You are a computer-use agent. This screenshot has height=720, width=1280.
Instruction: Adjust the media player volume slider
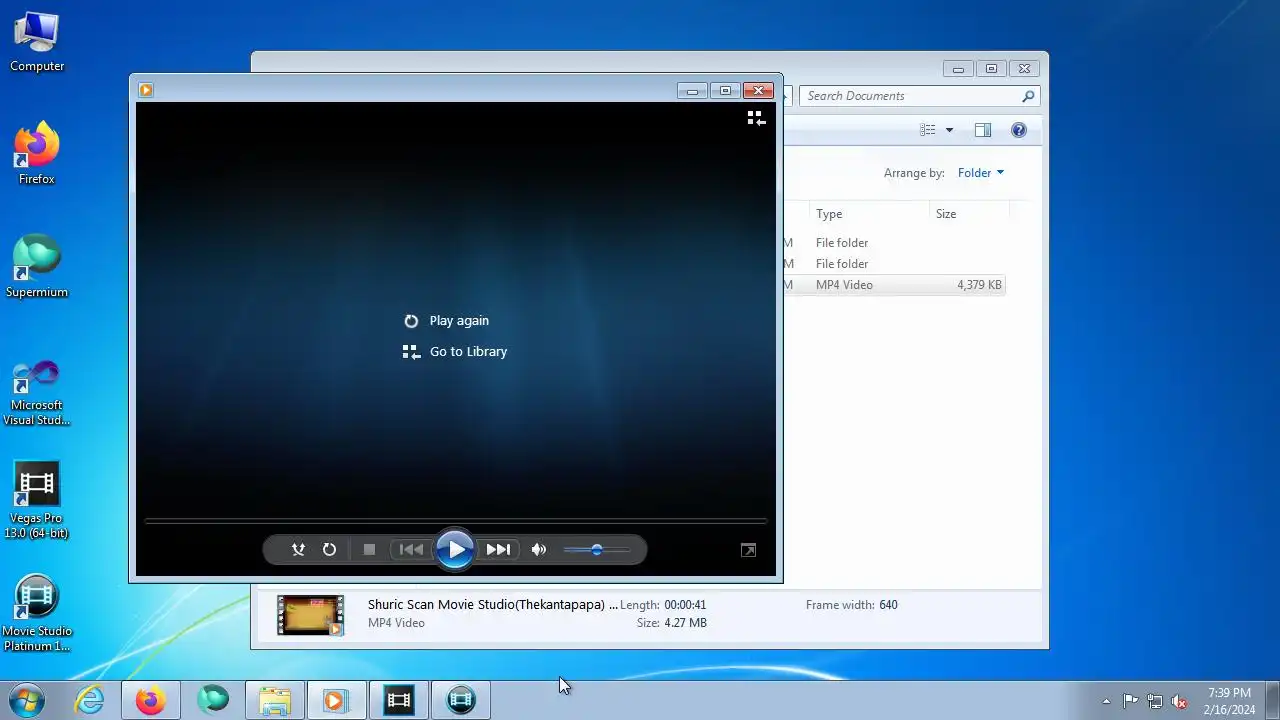[x=596, y=549]
